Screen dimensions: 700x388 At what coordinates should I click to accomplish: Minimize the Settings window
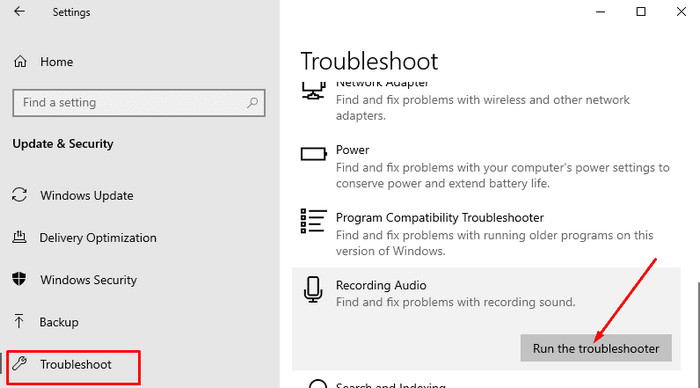pyautogui.click(x=600, y=12)
